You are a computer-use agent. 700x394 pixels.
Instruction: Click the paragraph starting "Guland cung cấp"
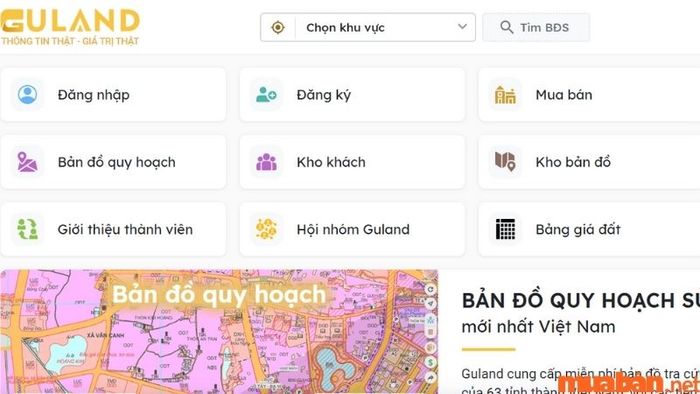click(x=580, y=382)
